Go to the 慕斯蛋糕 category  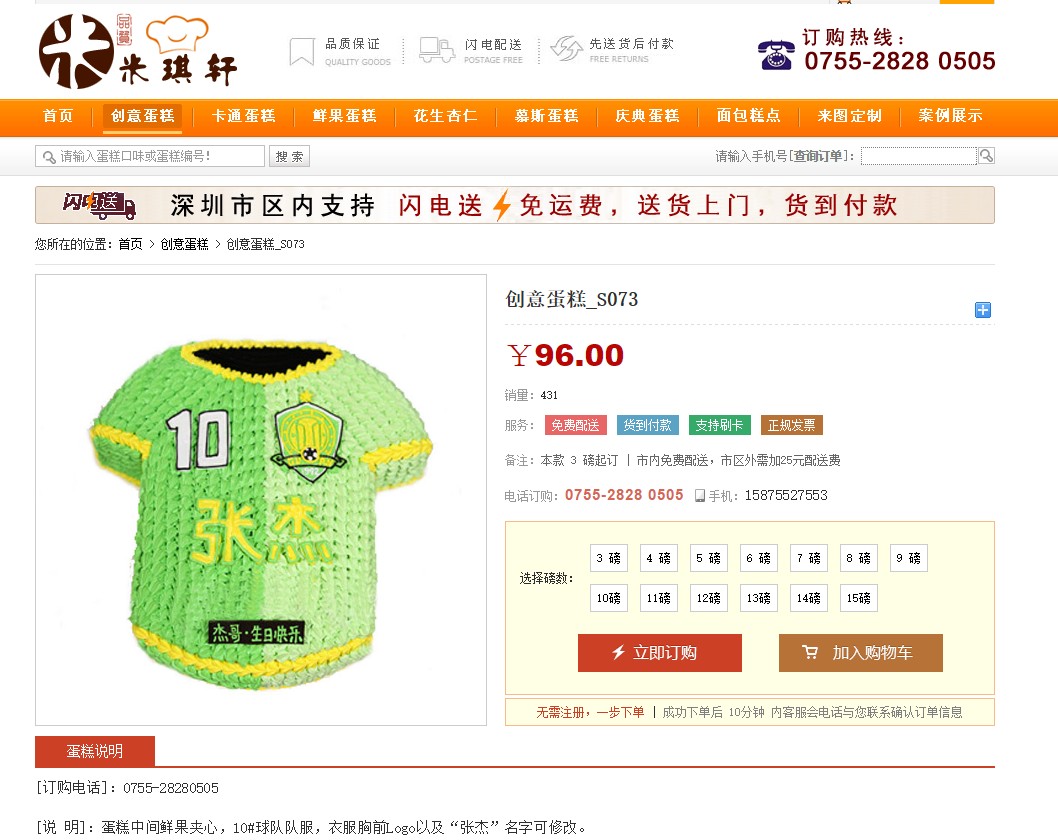(547, 116)
